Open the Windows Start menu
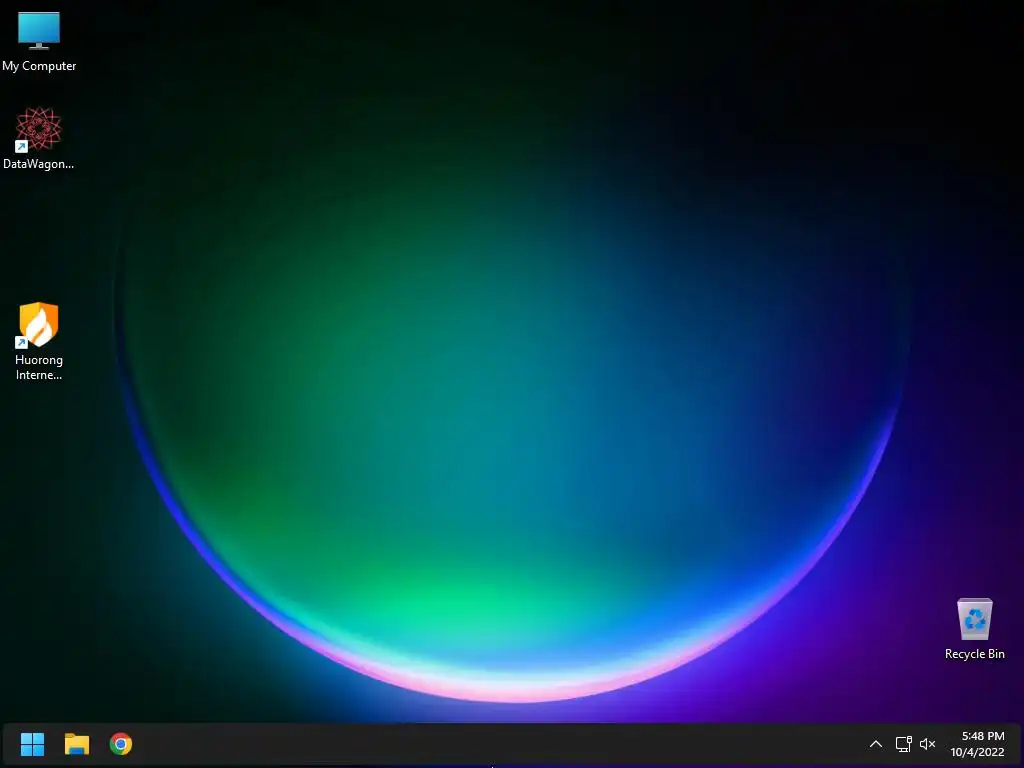This screenshot has height=768, width=1024. [x=32, y=744]
